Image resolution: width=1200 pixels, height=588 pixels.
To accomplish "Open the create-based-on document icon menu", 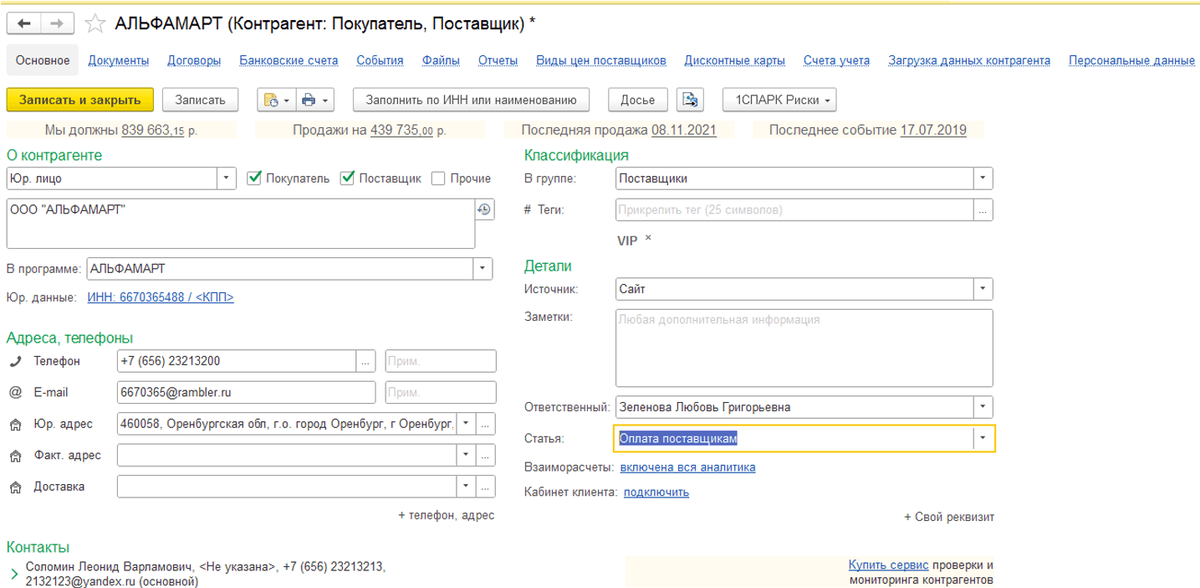I will [275, 100].
